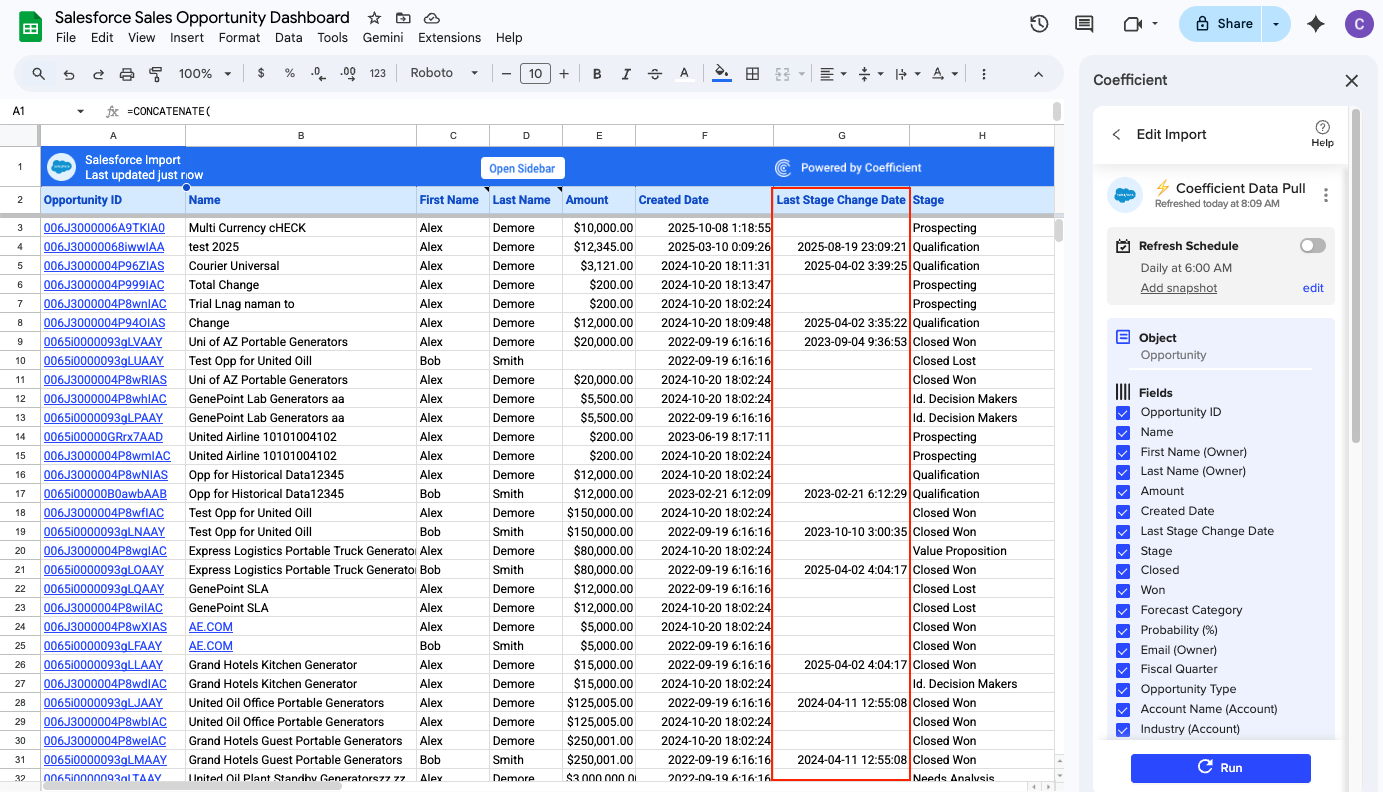Open Gemini AI sparkle icon near Share
This screenshot has width=1383, height=792.
1315,23
